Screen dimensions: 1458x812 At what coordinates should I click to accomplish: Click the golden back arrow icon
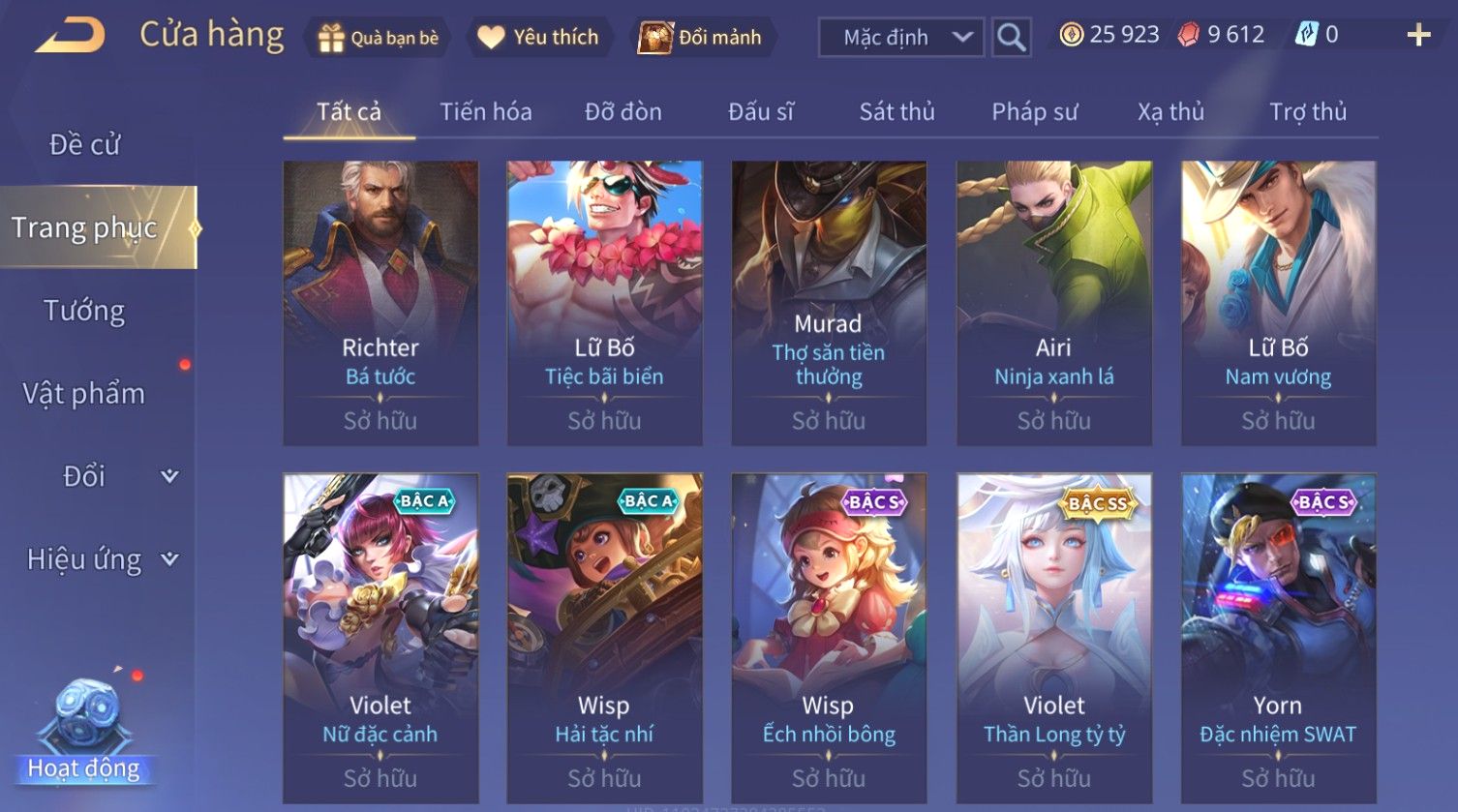[71, 36]
